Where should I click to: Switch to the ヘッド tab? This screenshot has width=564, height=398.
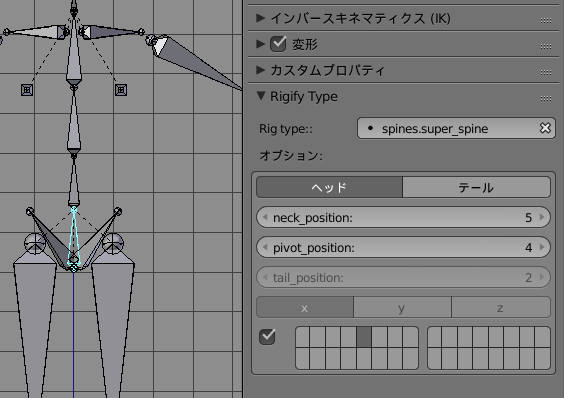[329, 187]
